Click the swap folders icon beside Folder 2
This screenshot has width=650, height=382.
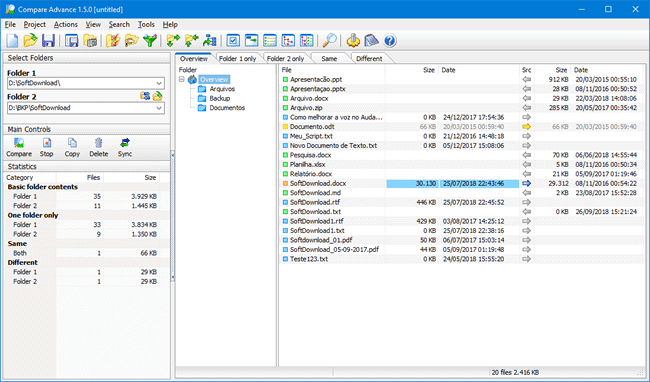click(x=145, y=96)
